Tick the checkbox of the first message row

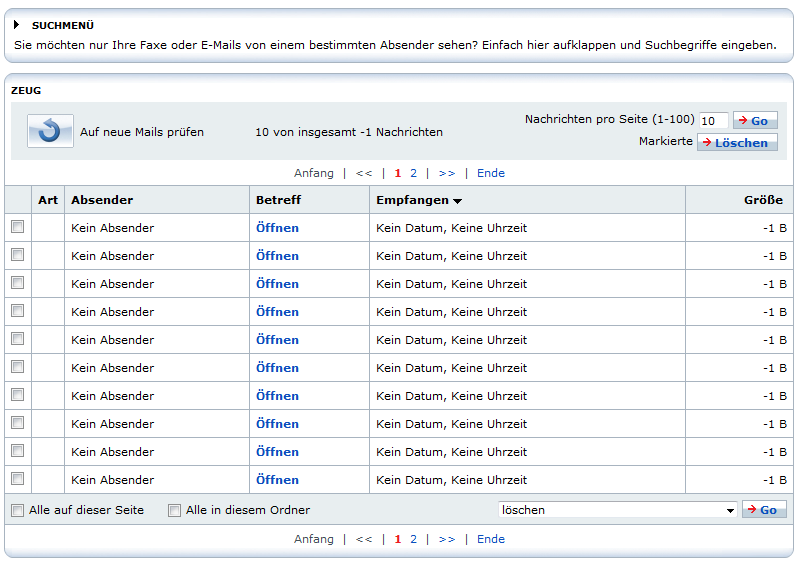coord(18,227)
